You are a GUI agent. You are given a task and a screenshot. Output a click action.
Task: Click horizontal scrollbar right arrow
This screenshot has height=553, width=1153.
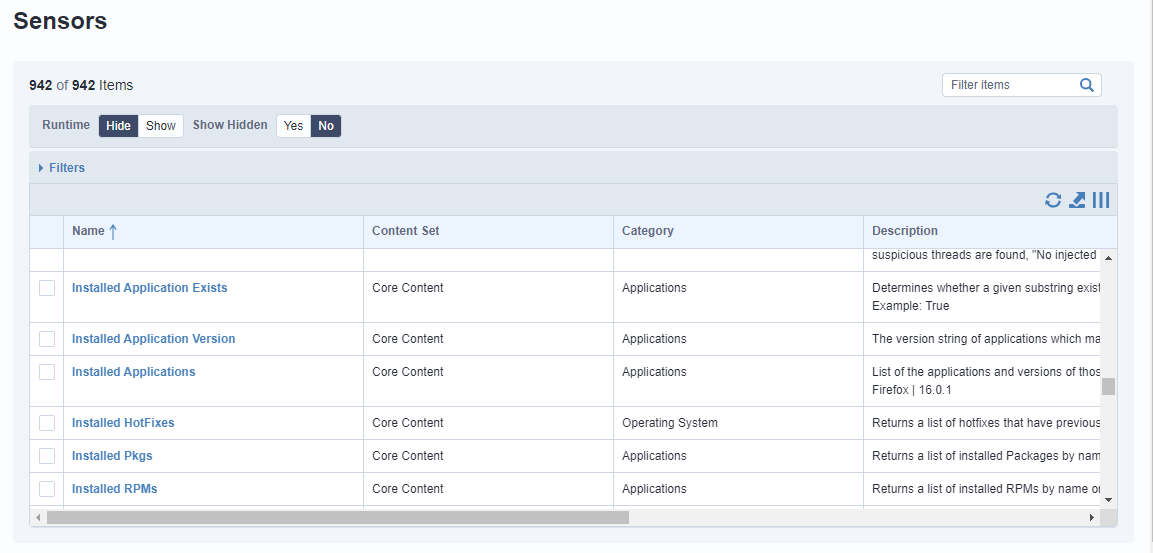point(1092,517)
